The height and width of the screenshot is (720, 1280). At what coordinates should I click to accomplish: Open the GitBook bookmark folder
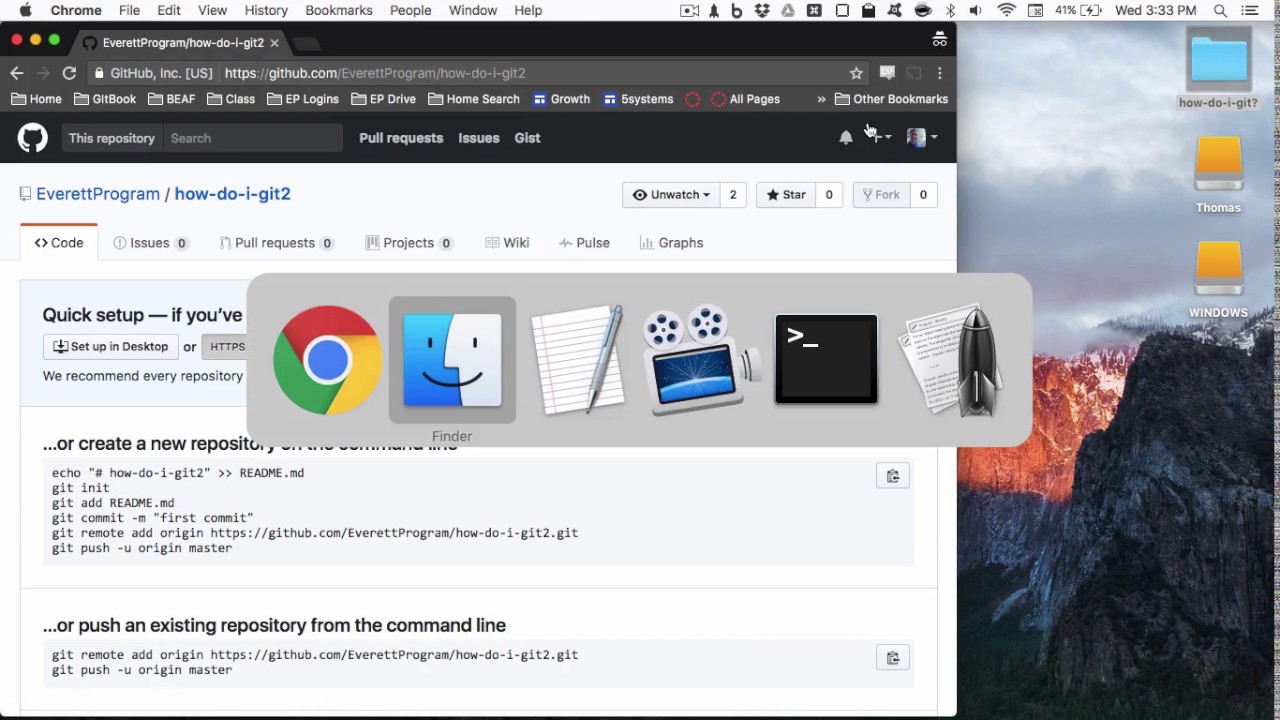pos(104,99)
